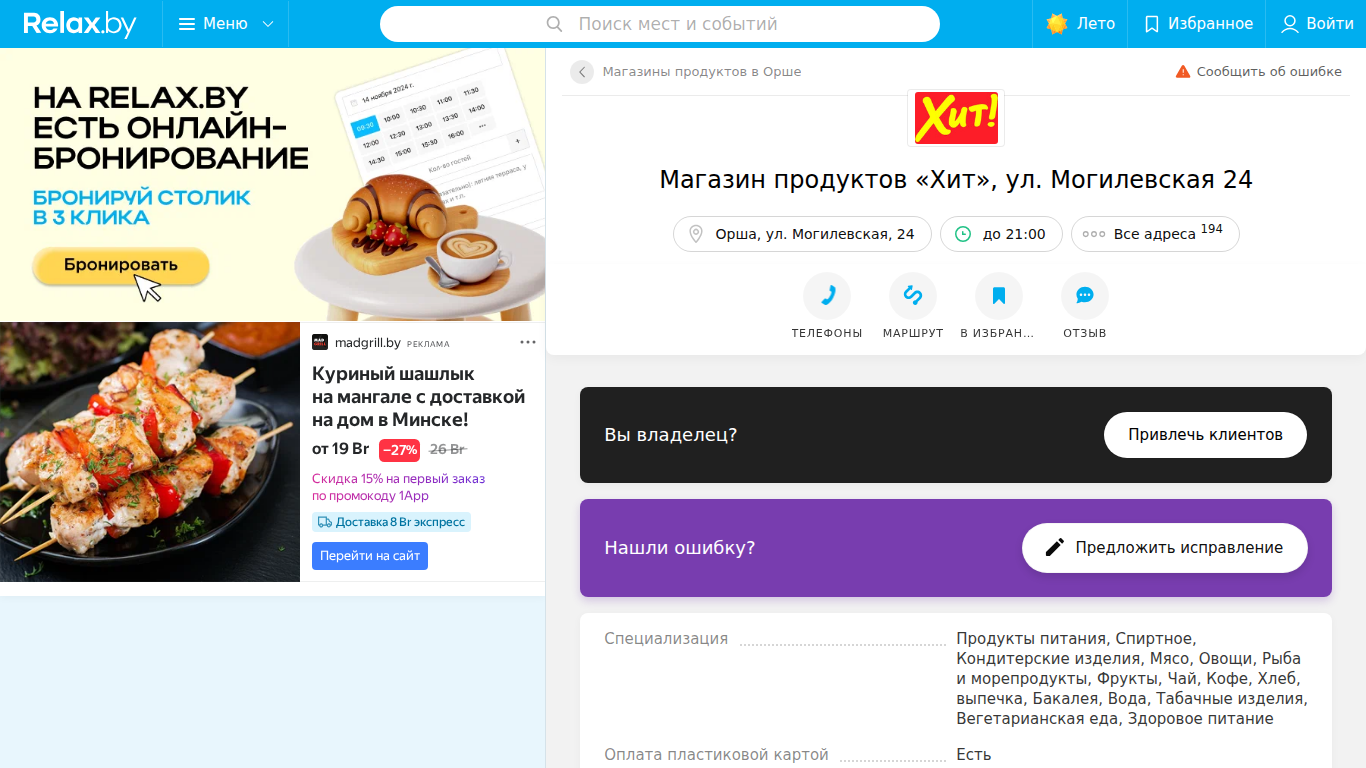1366x768 pixels.
Task: Click the location pin icon
Action: (696, 234)
